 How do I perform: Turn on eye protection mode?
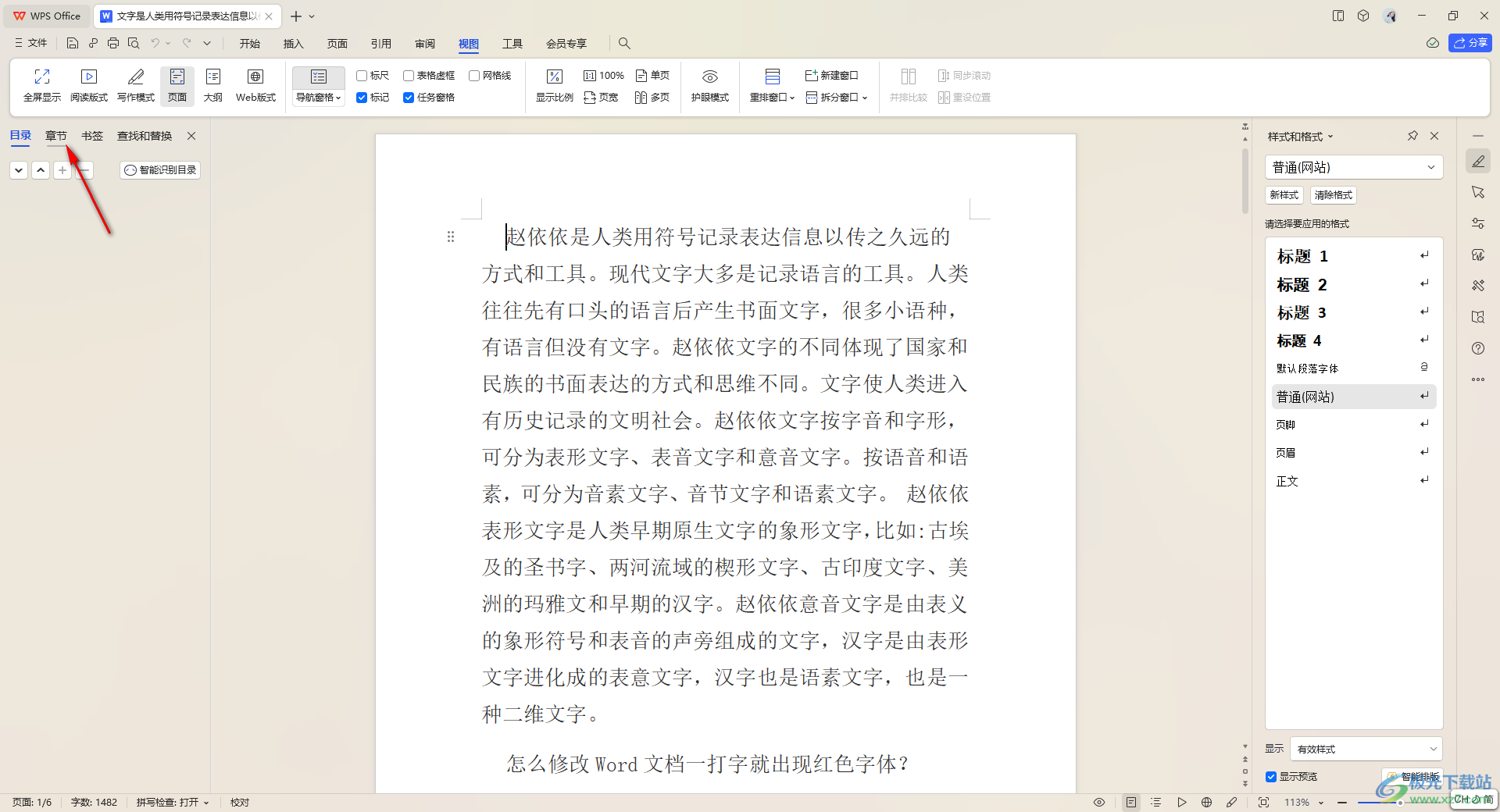pos(710,86)
